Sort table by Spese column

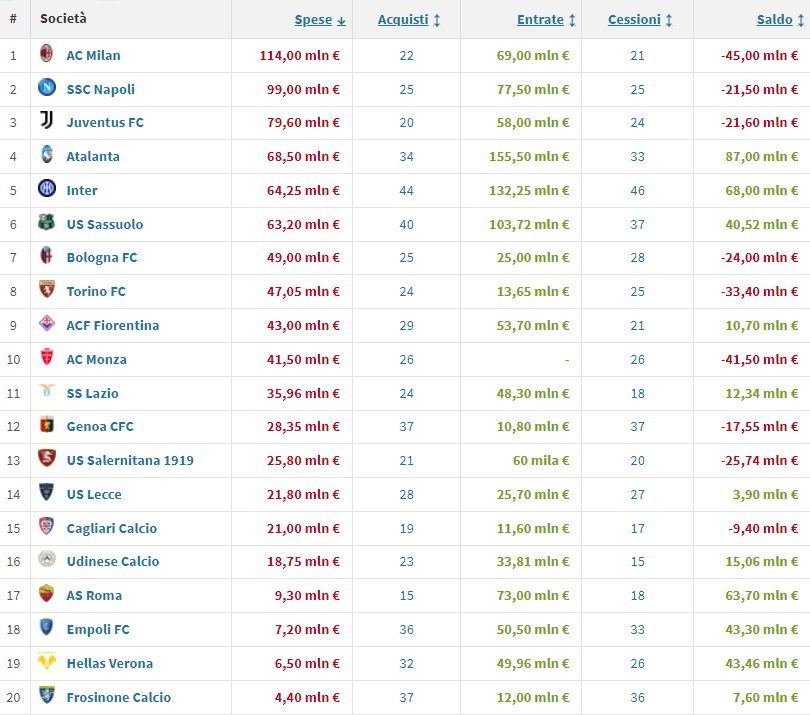pyautogui.click(x=313, y=20)
